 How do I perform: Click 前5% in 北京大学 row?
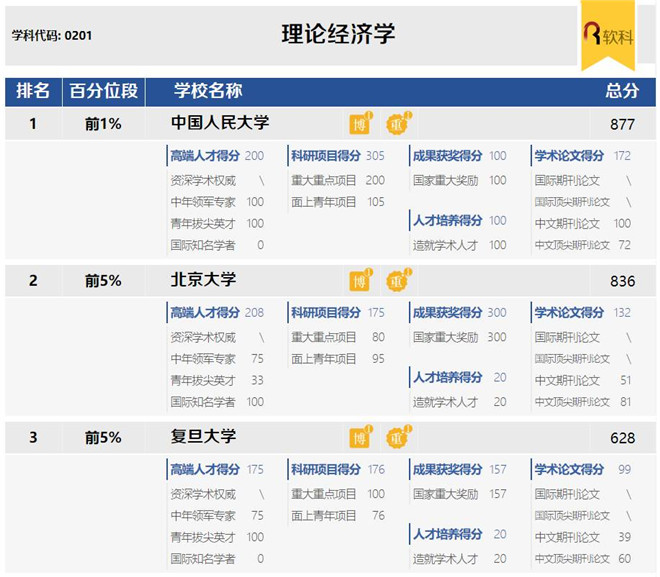click(x=103, y=281)
